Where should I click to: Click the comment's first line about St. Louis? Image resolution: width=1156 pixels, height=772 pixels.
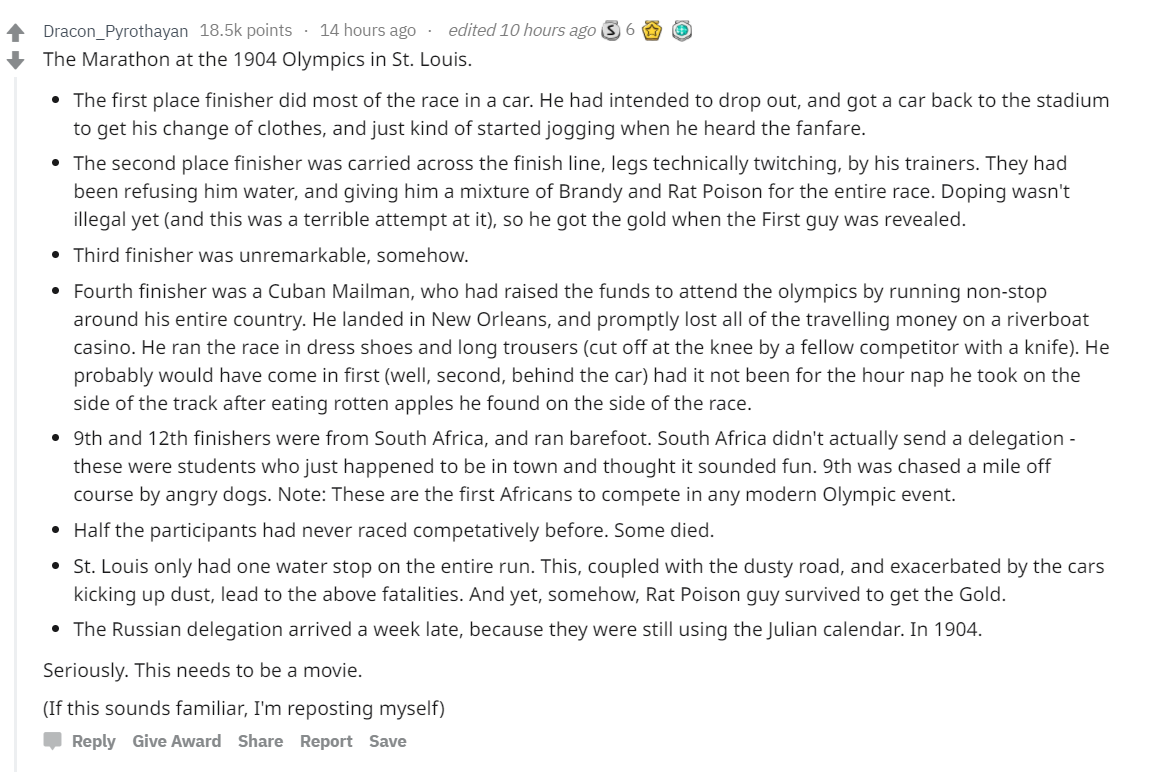[x=257, y=59]
